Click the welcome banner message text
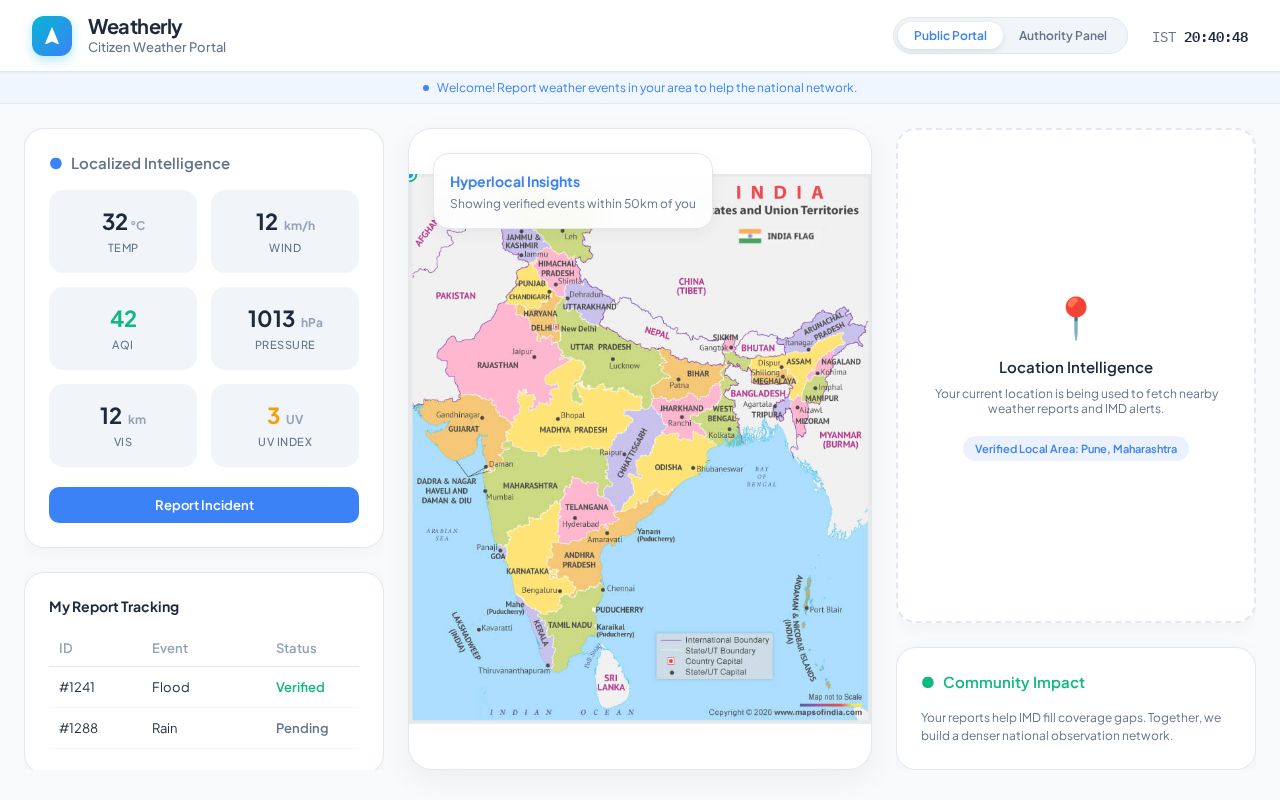 point(647,88)
